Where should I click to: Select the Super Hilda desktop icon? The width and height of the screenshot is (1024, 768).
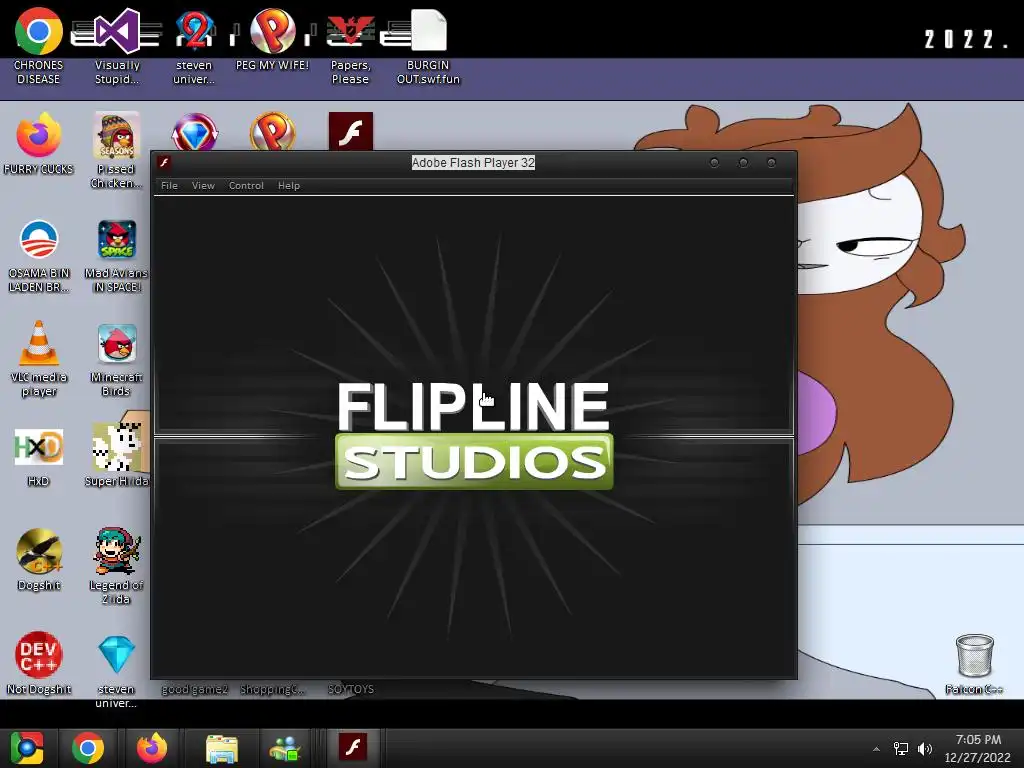click(x=116, y=455)
